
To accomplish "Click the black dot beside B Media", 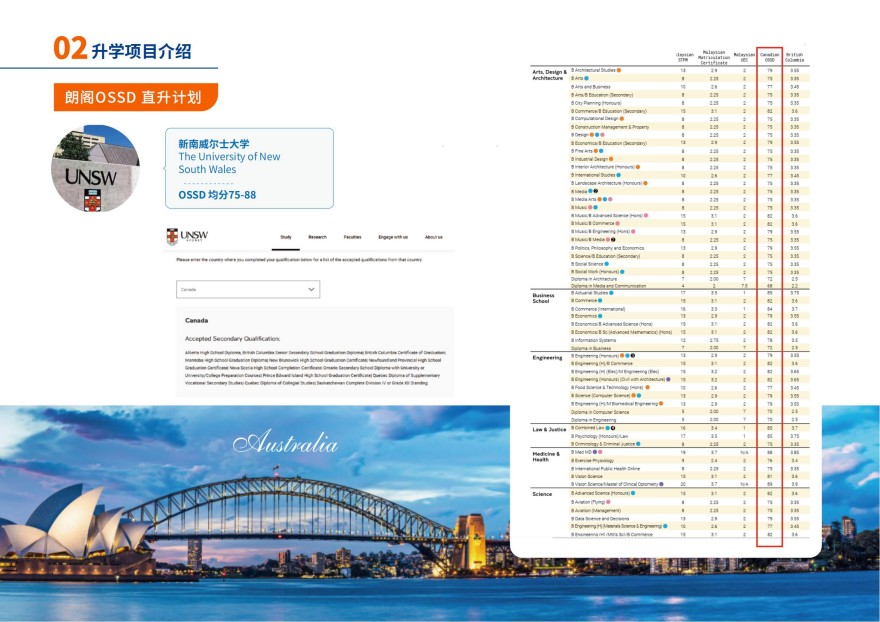I will coord(595,191).
